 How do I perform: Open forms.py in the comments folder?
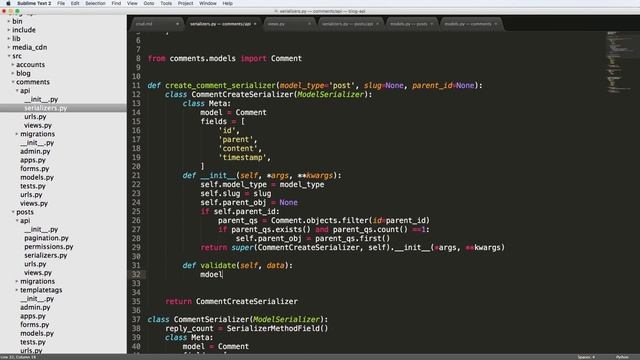pyautogui.click(x=35, y=169)
